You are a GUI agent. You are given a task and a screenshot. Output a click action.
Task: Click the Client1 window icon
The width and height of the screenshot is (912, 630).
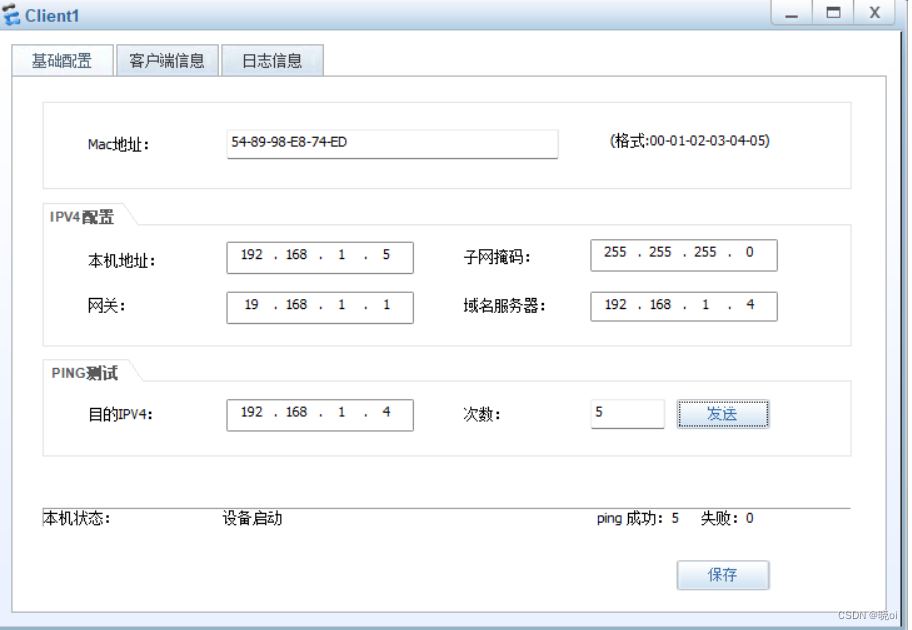click(11, 15)
